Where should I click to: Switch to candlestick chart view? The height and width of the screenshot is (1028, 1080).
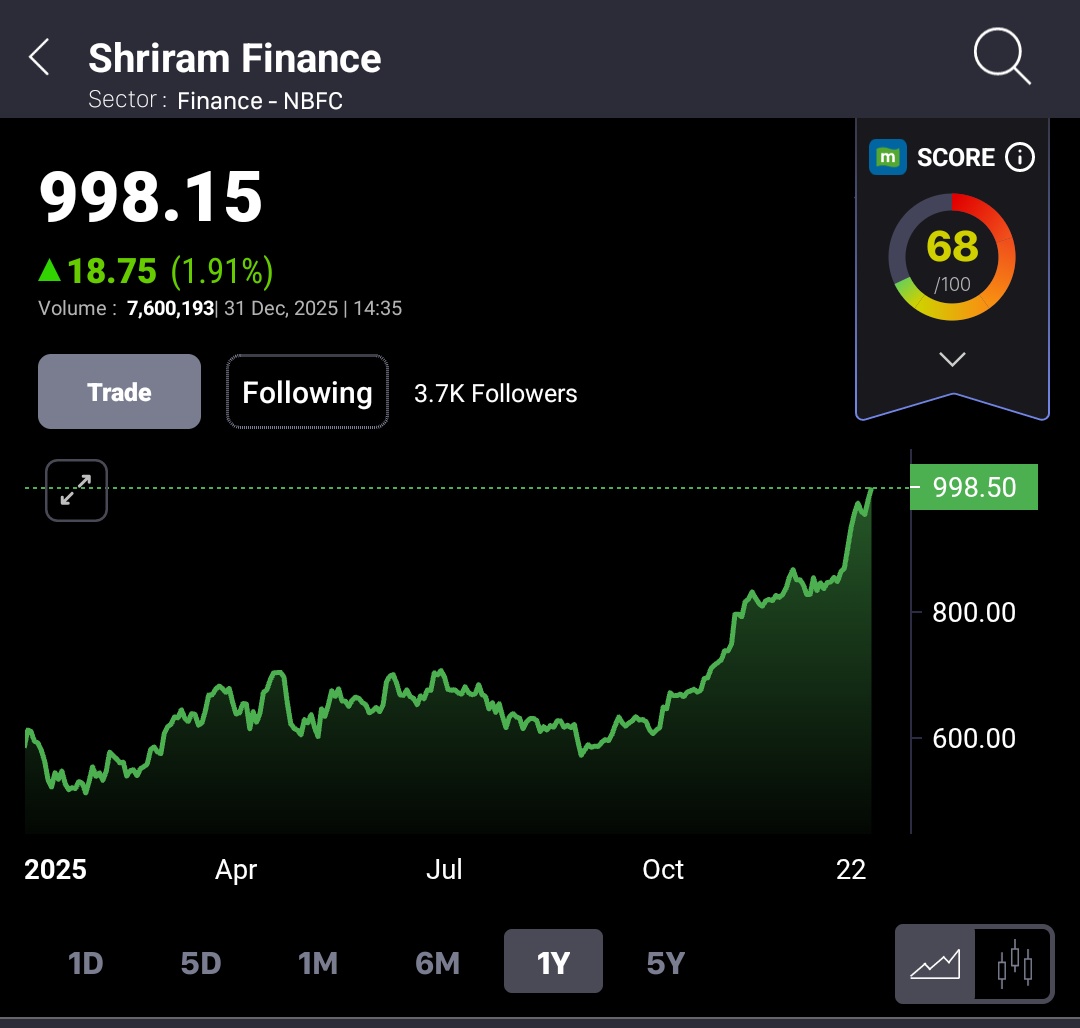click(1015, 963)
